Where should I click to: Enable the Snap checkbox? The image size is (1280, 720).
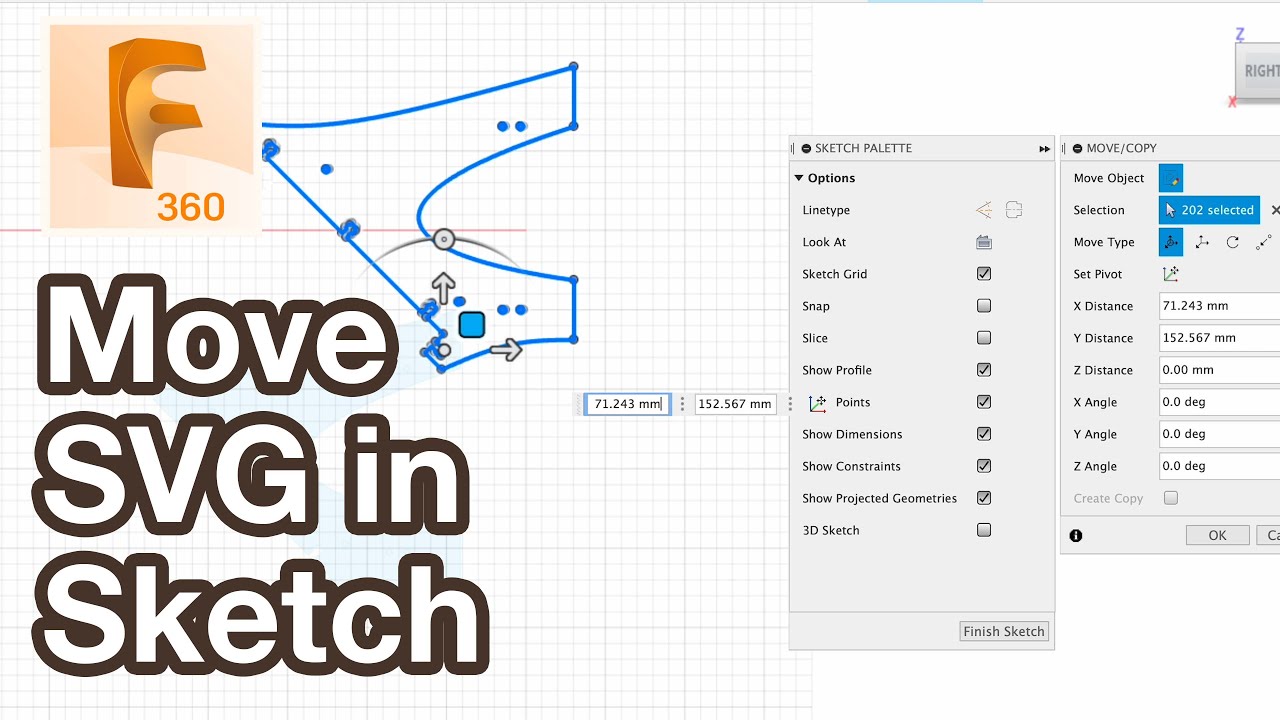[x=984, y=306]
